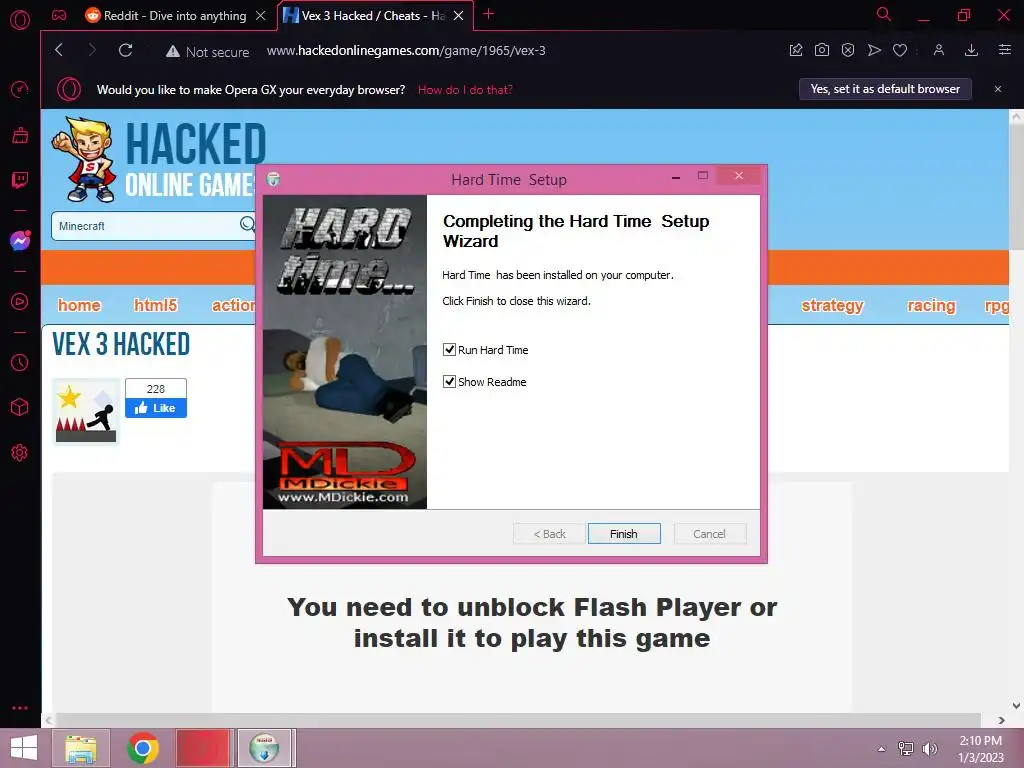The height and width of the screenshot is (768, 1024).
Task: Open the ad blocker shield icon
Action: [x=848, y=50]
